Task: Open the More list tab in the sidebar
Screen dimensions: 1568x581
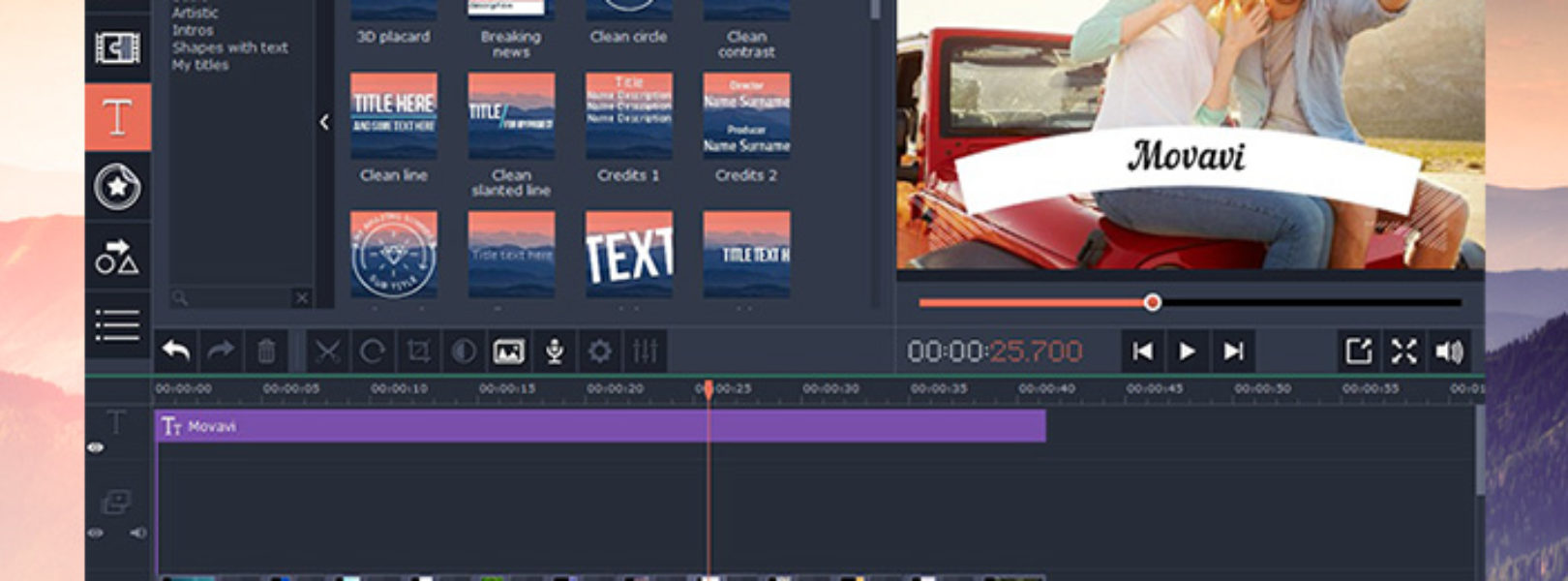Action: [117, 324]
